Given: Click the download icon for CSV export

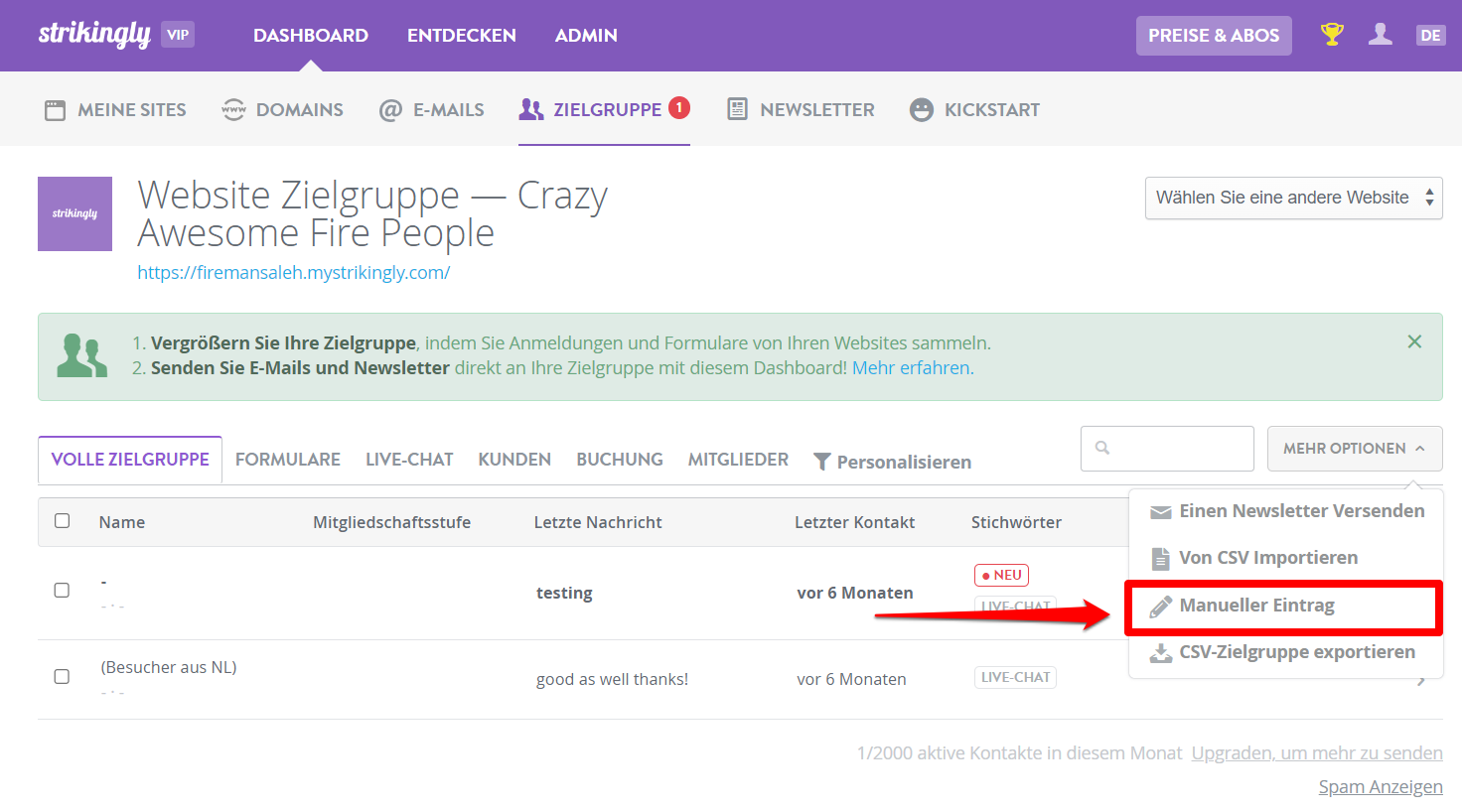Looking at the screenshot, I should 1160,653.
